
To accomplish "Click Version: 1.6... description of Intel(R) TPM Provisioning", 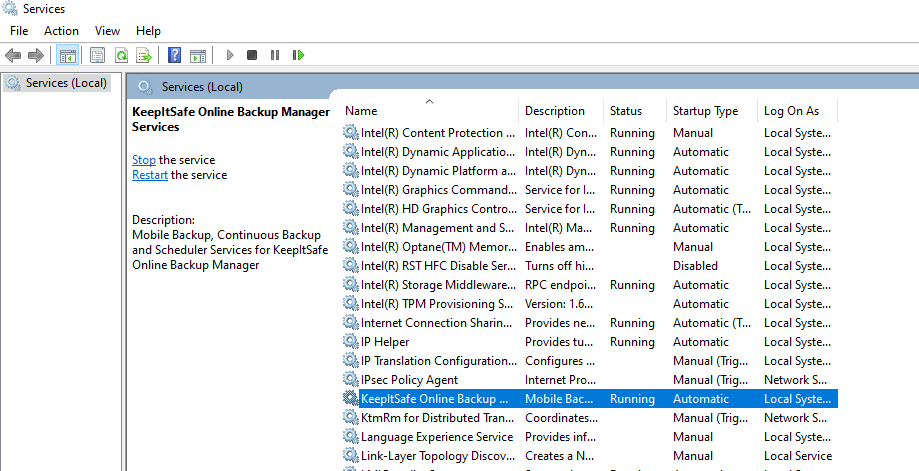I will pos(559,303).
